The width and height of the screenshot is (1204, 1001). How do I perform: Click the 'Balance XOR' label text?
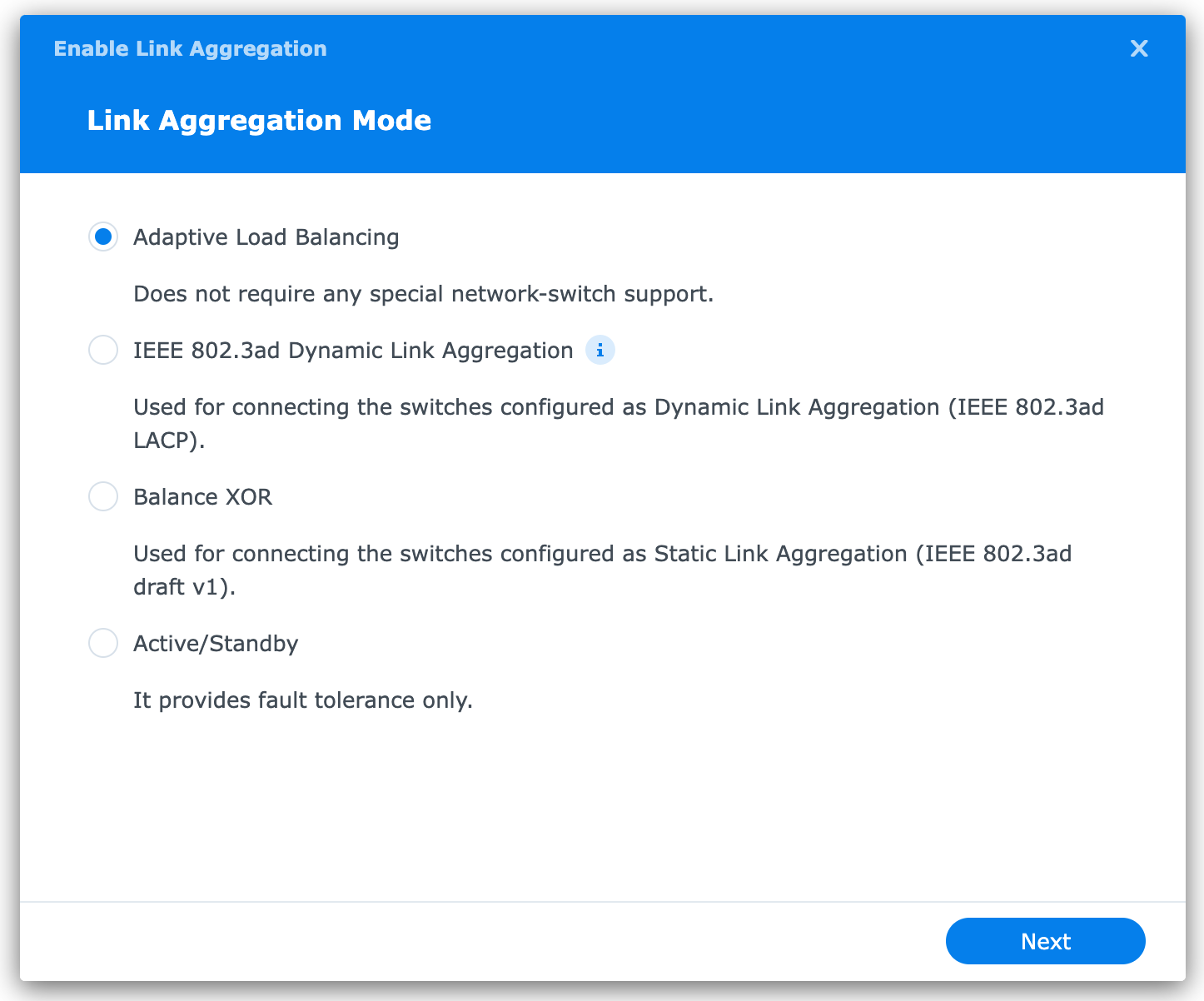coord(202,497)
